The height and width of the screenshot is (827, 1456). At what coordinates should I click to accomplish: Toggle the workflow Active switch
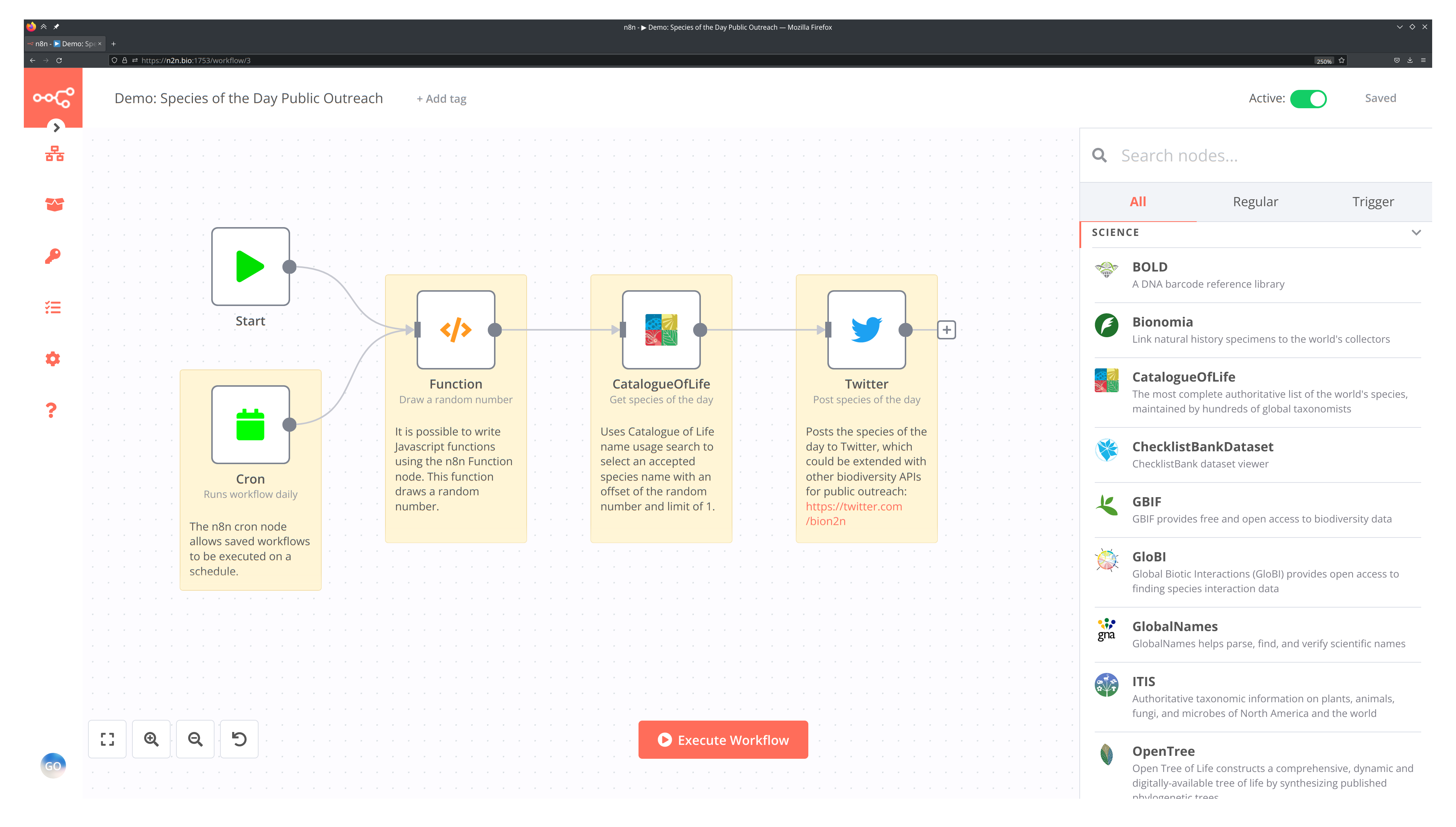(1308, 99)
